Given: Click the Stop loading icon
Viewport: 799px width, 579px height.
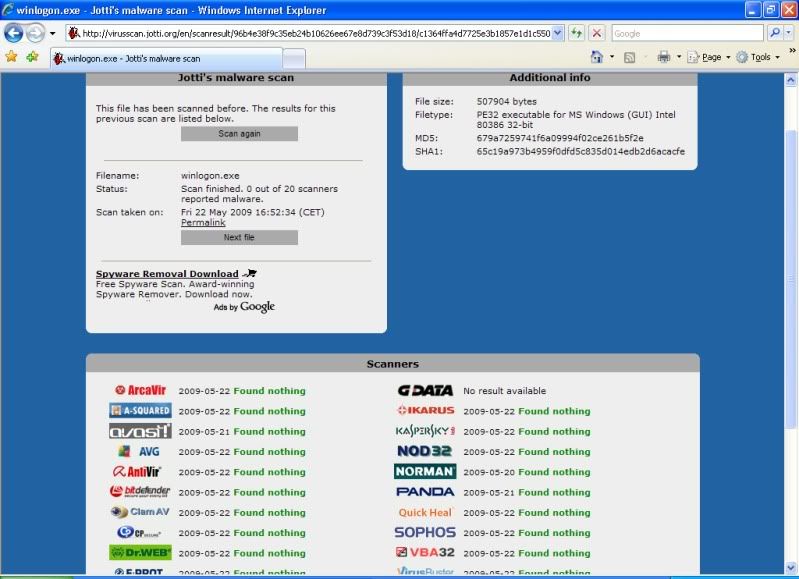Looking at the screenshot, I should [x=597, y=34].
